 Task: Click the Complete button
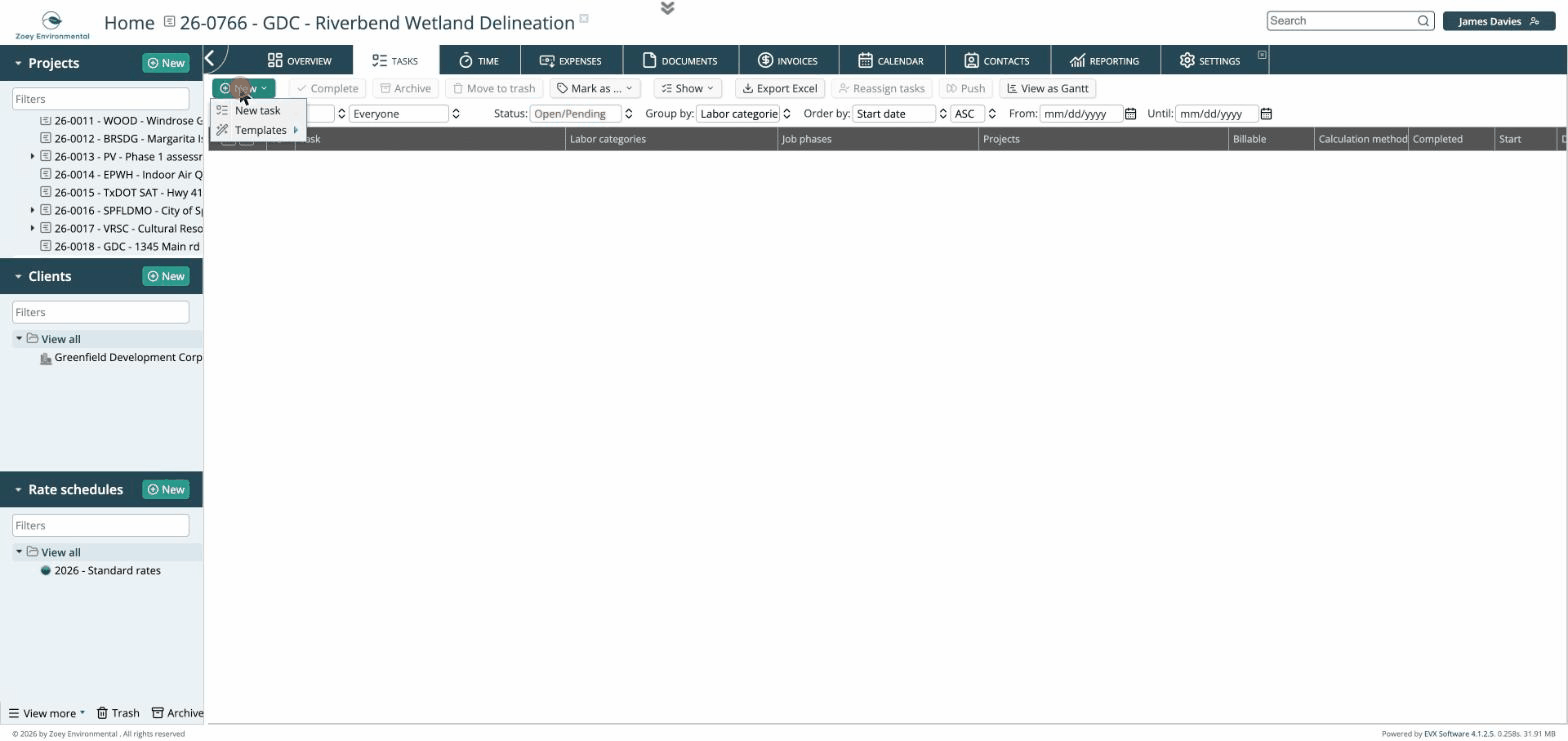(x=327, y=88)
